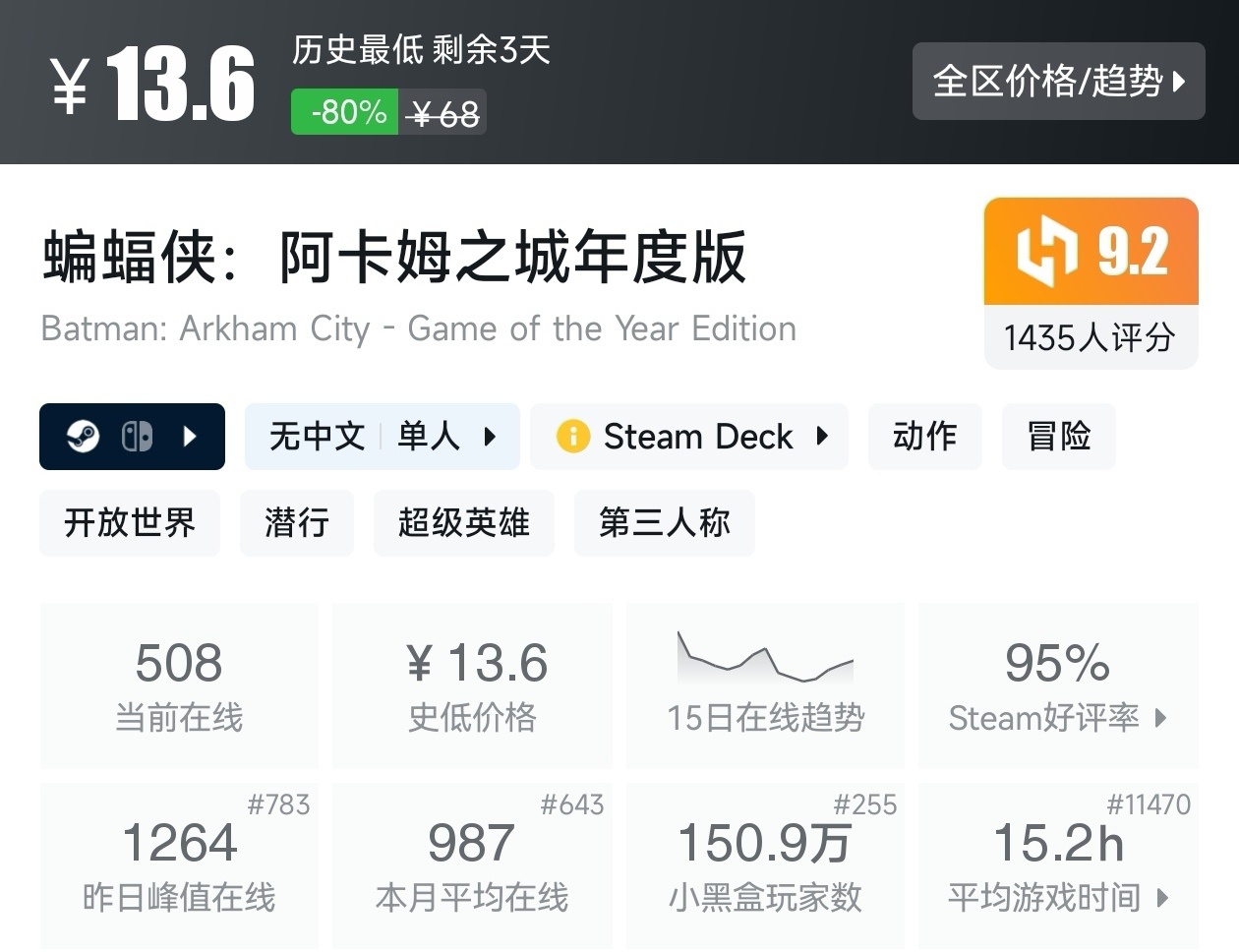Select the 冒险 genre tag
The width and height of the screenshot is (1239, 952).
click(1058, 437)
